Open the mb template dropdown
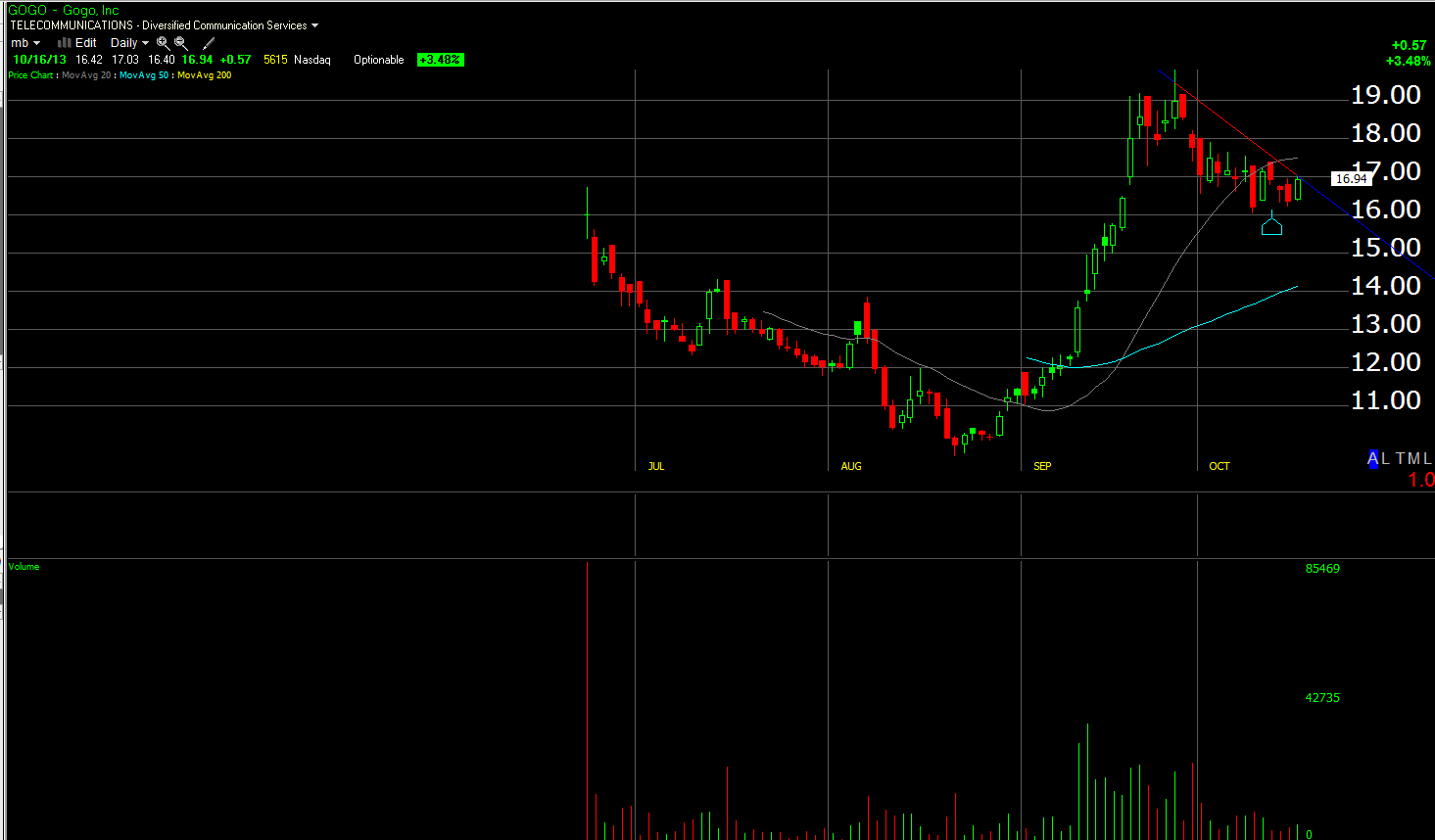 (25, 43)
